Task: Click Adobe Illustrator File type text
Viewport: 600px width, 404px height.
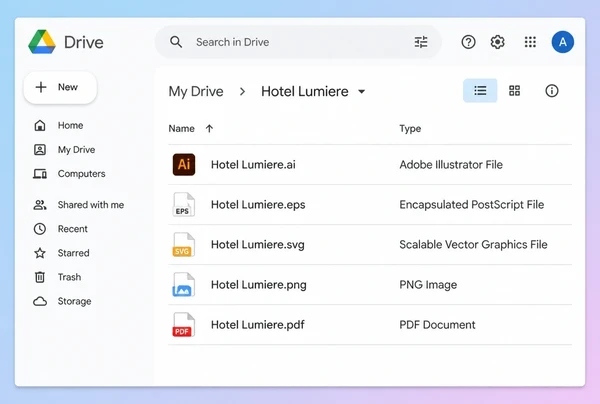Action: pos(451,165)
